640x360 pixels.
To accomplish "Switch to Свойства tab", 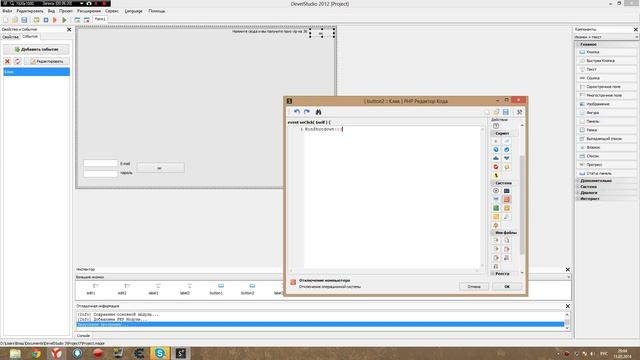I will coord(10,37).
